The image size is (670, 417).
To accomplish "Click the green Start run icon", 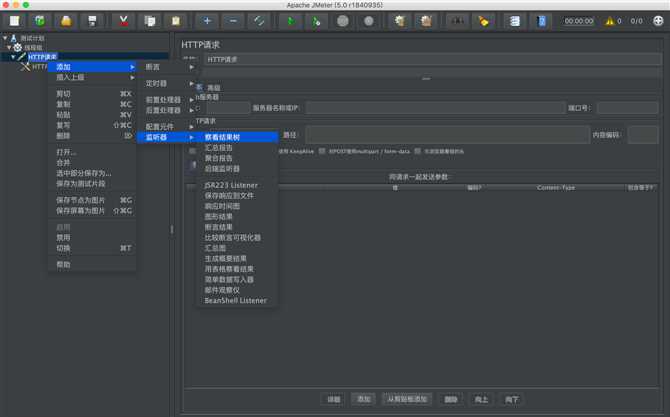I will click(x=291, y=21).
